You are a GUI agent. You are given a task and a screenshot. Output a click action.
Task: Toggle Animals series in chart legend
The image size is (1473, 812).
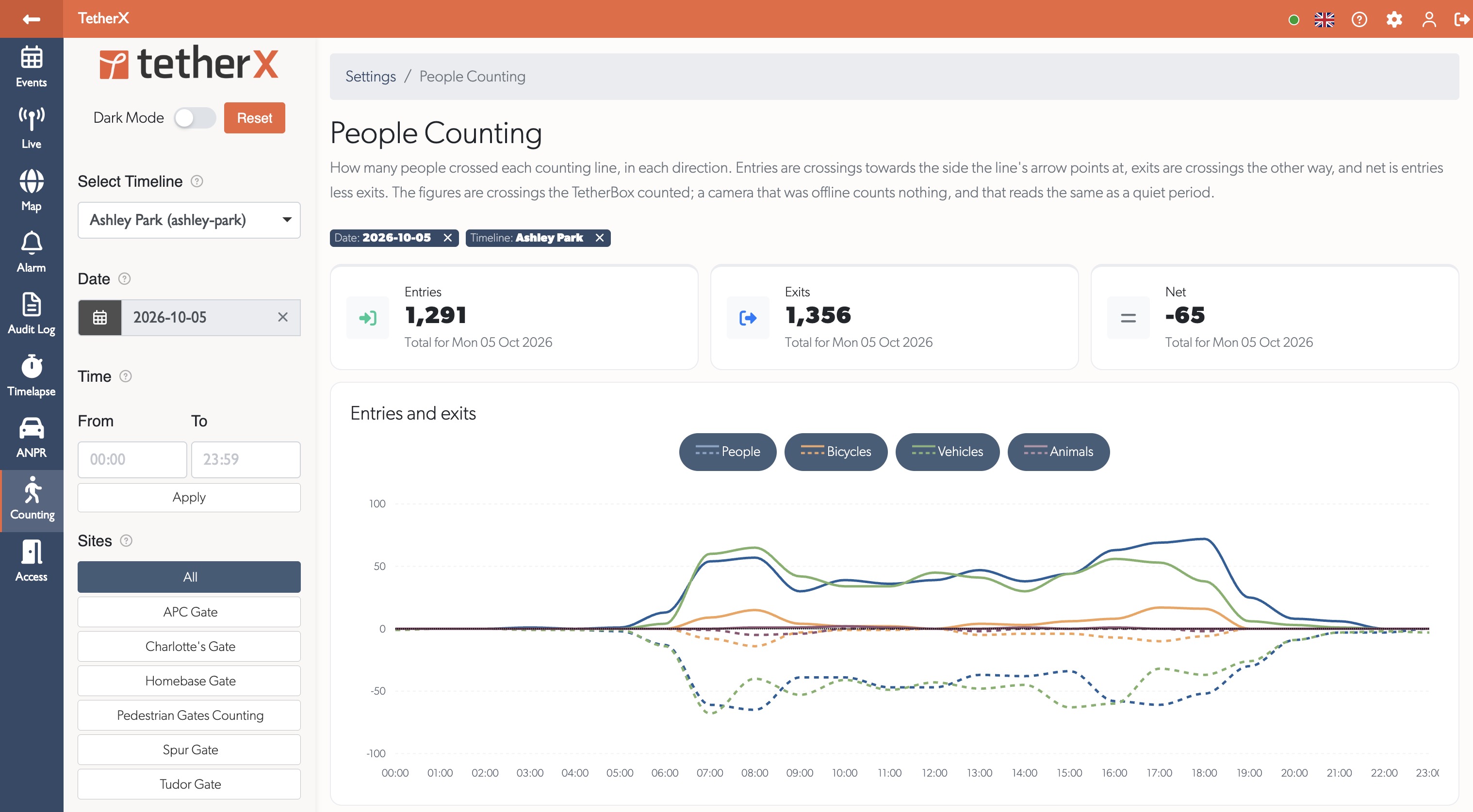[1058, 452]
